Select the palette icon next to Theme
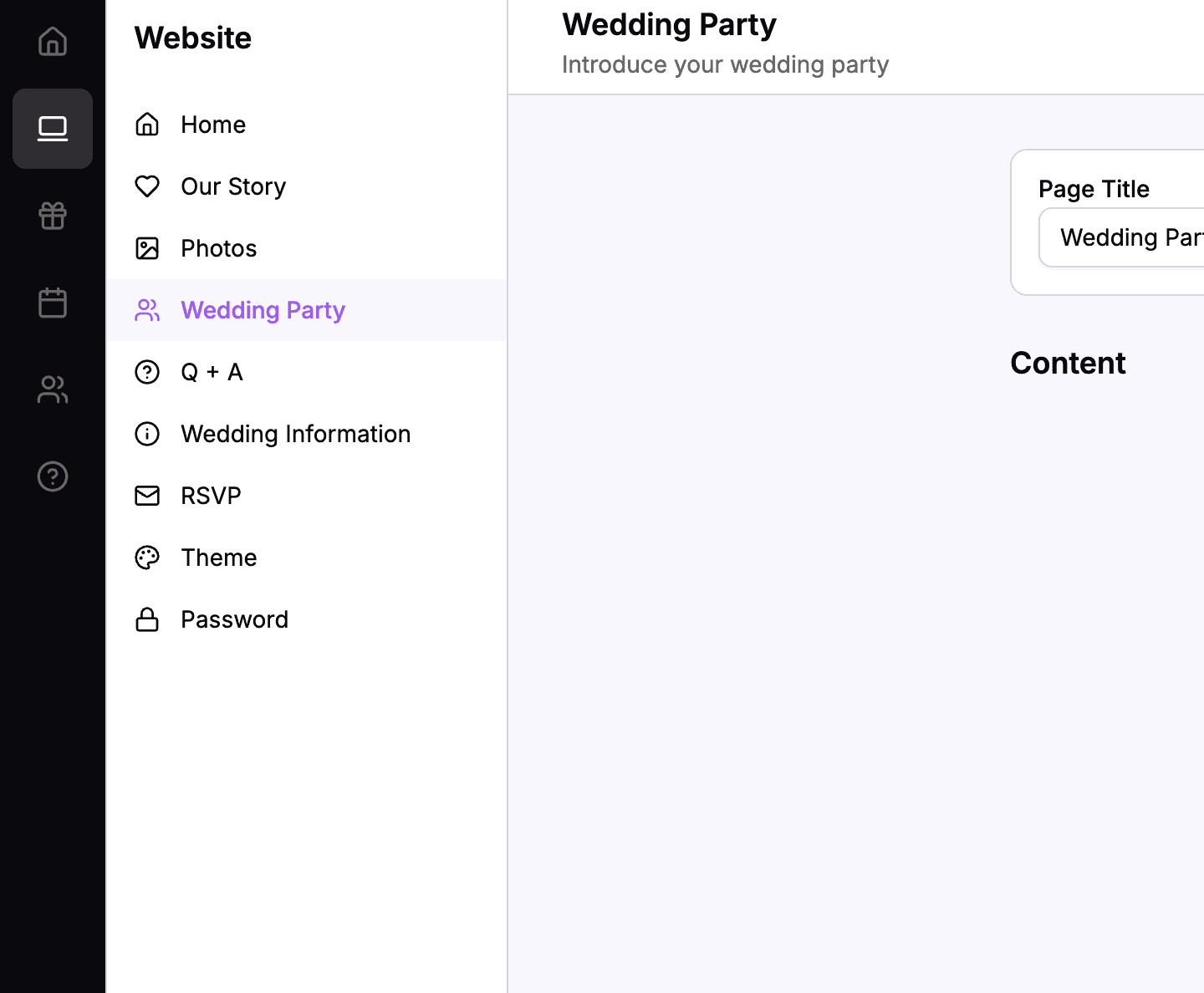1204x993 pixels. pos(147,558)
